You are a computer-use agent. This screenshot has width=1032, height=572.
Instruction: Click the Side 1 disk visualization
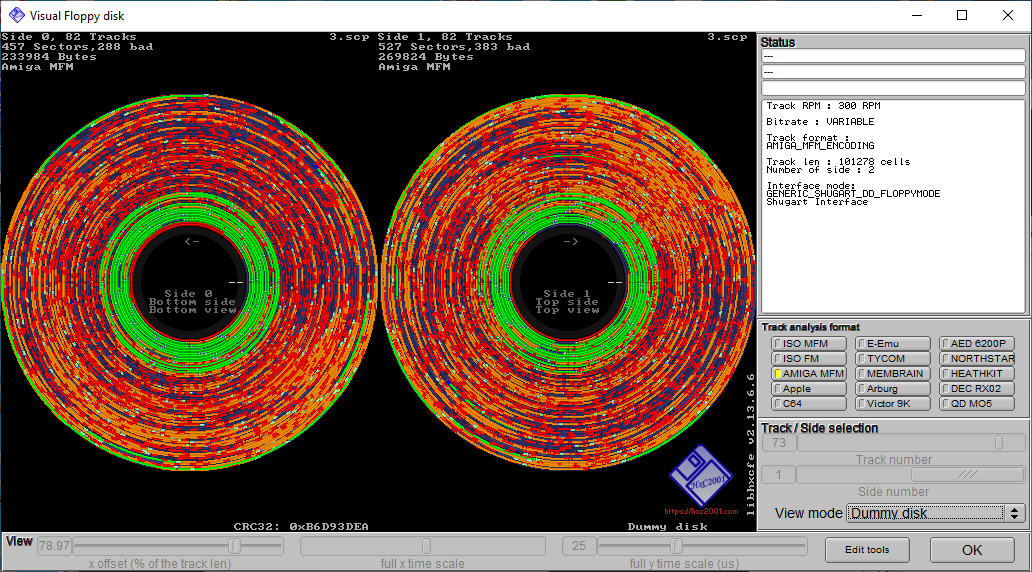[569, 282]
